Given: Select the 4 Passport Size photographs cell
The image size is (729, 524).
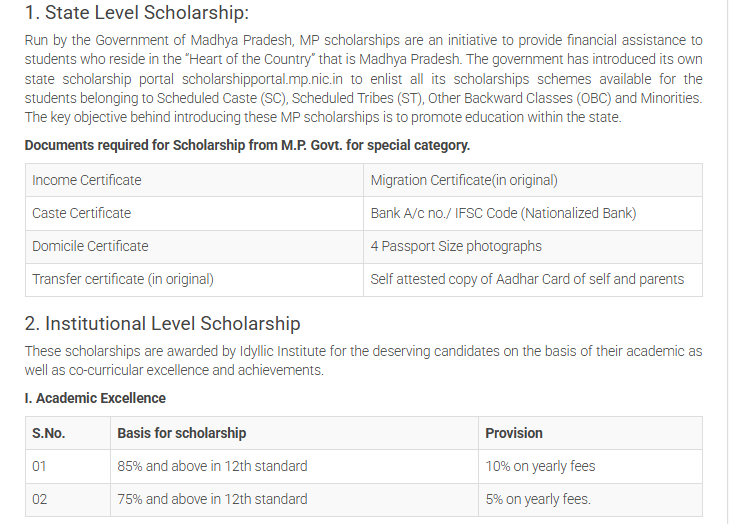Looking at the screenshot, I should (x=533, y=246).
